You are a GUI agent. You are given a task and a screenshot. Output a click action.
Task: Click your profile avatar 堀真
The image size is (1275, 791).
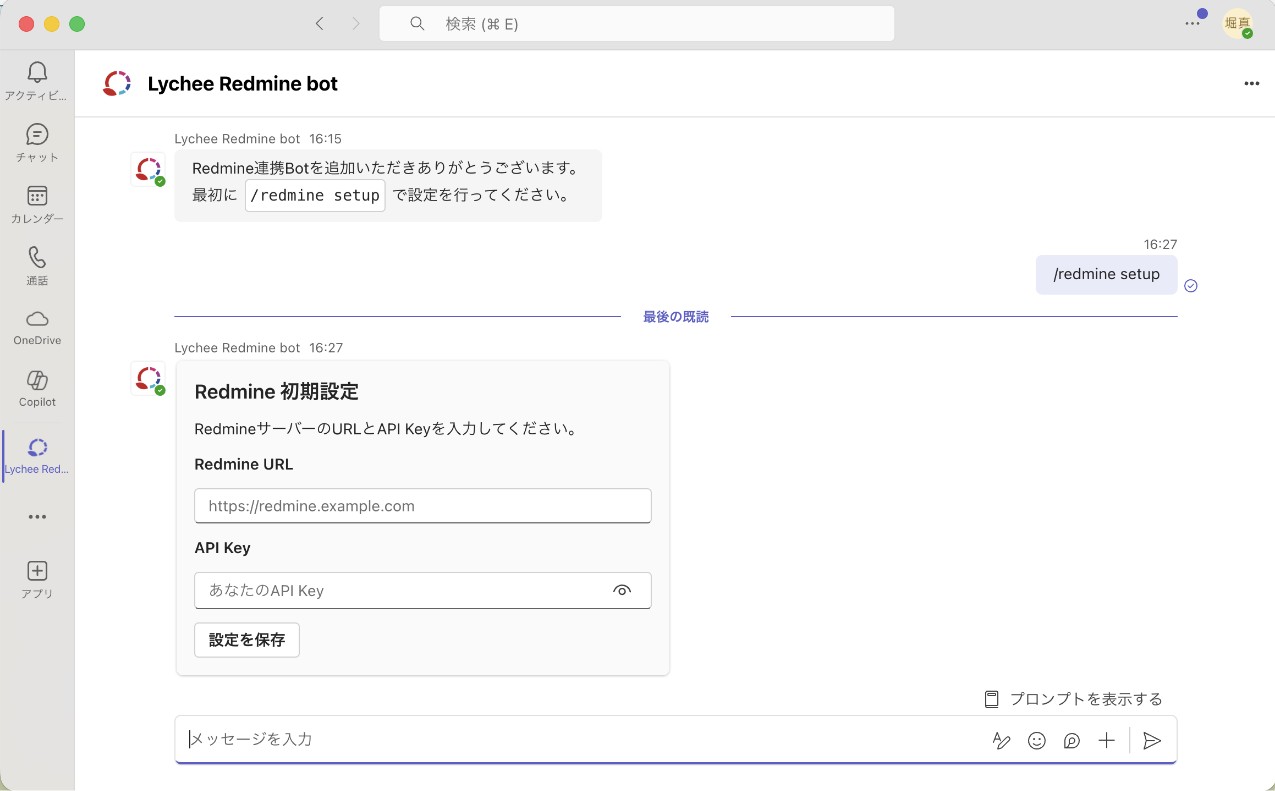tap(1237, 23)
